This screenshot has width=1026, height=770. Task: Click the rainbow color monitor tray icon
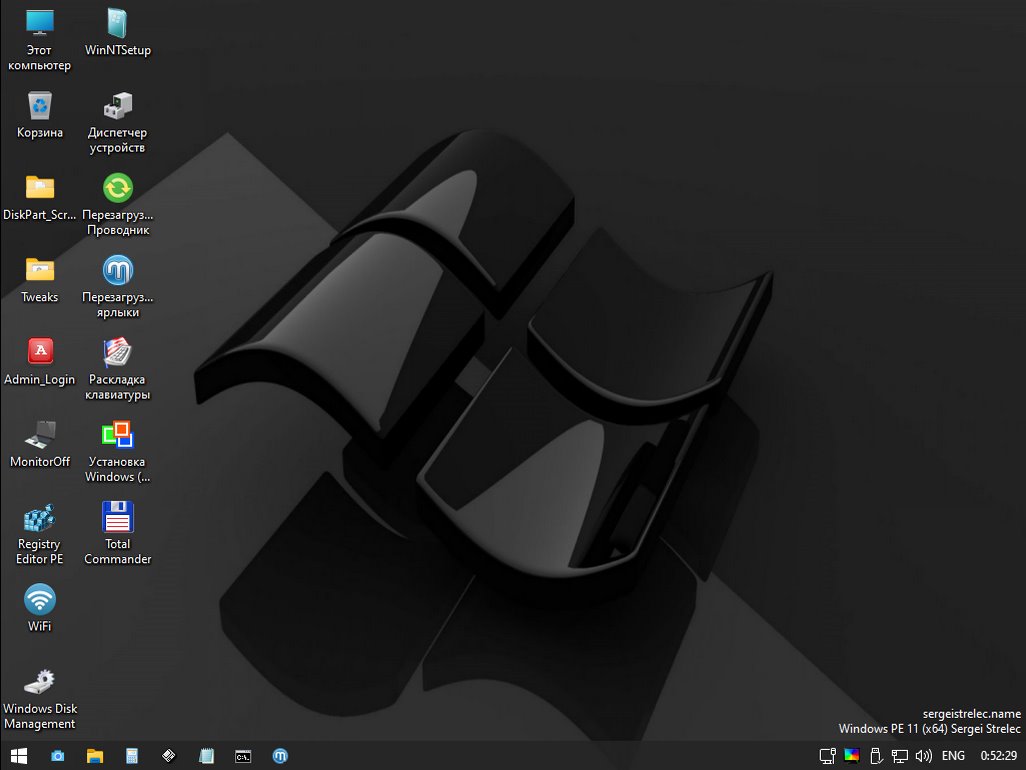pos(852,756)
